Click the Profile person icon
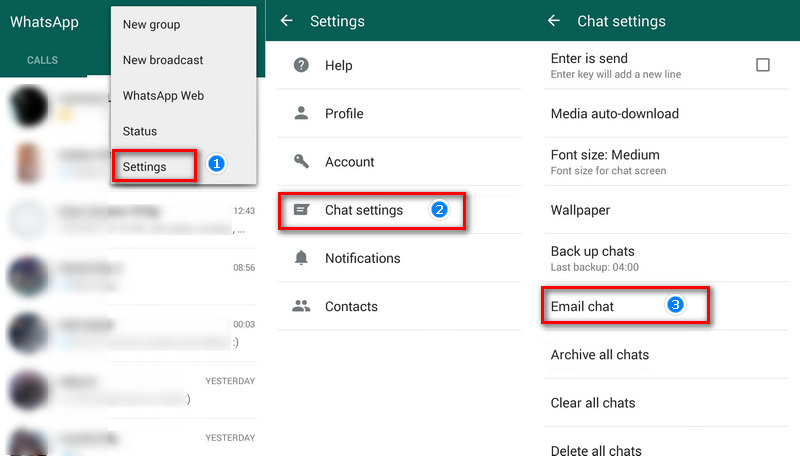The image size is (800, 456). click(301, 113)
